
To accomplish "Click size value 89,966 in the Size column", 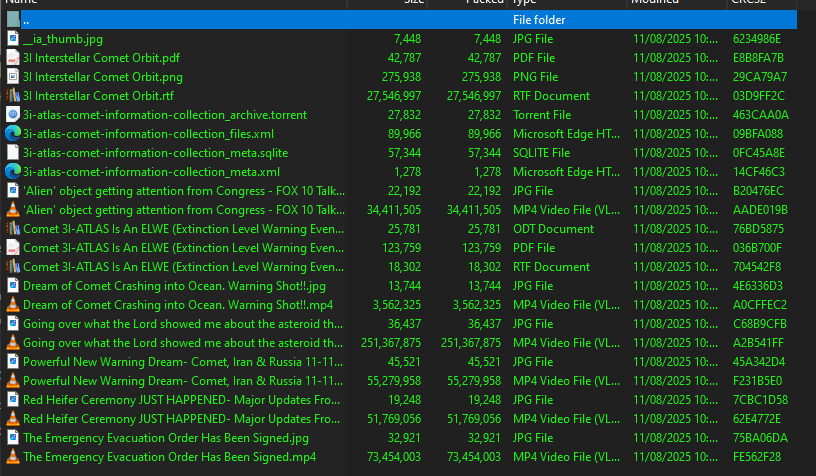I will tap(404, 134).
